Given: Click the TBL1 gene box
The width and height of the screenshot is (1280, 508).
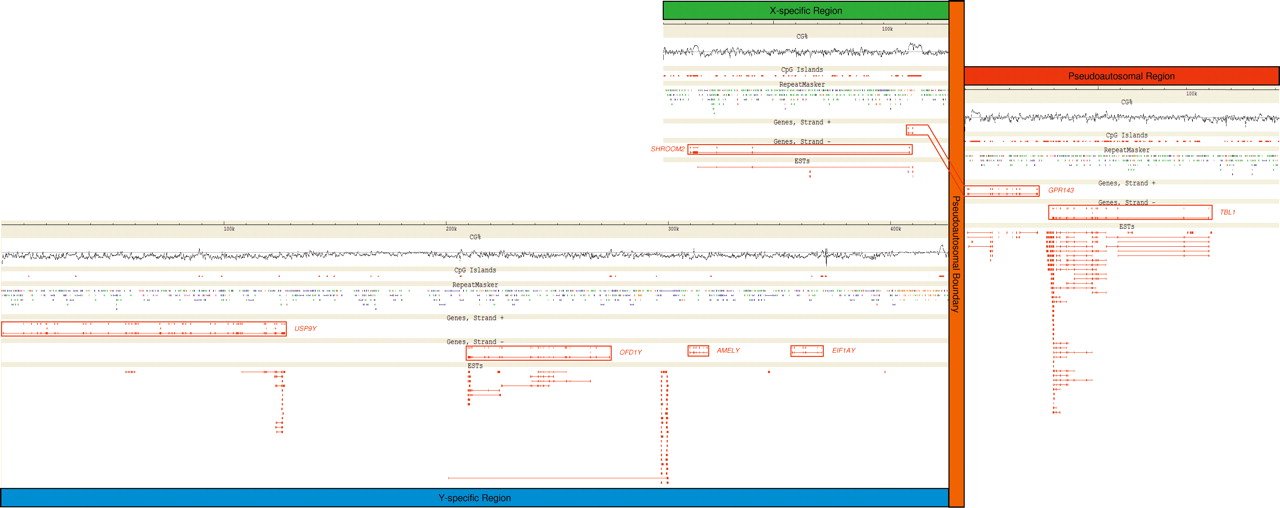Looking at the screenshot, I should (x=1130, y=212).
